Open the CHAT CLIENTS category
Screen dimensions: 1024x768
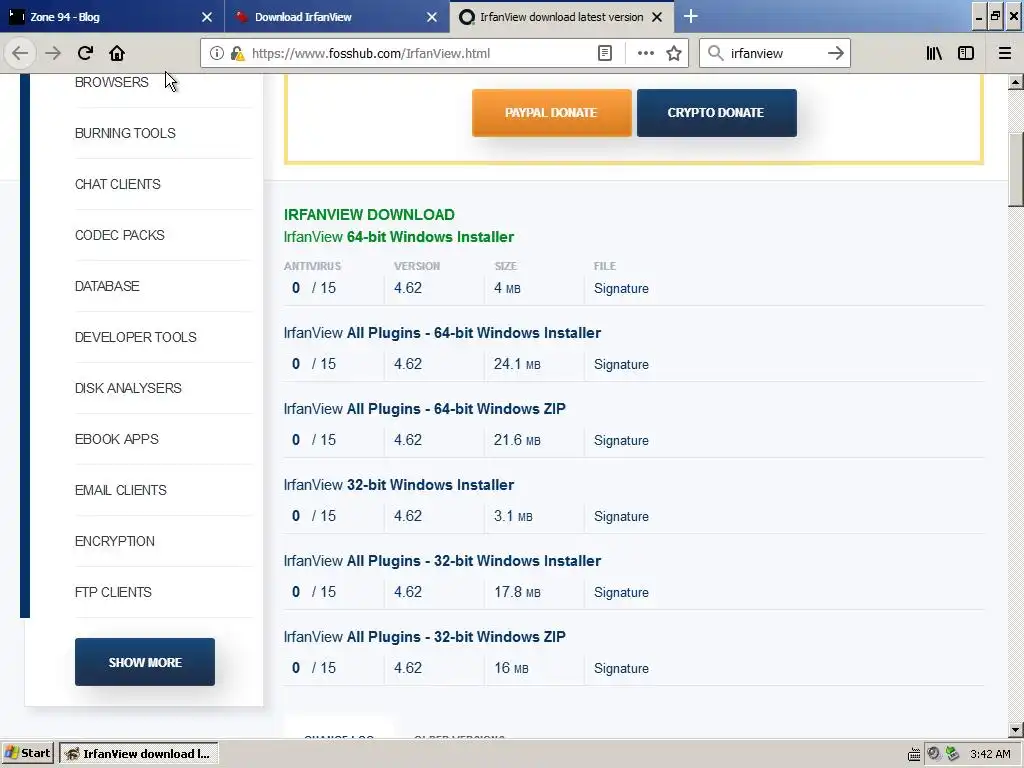[x=118, y=184]
